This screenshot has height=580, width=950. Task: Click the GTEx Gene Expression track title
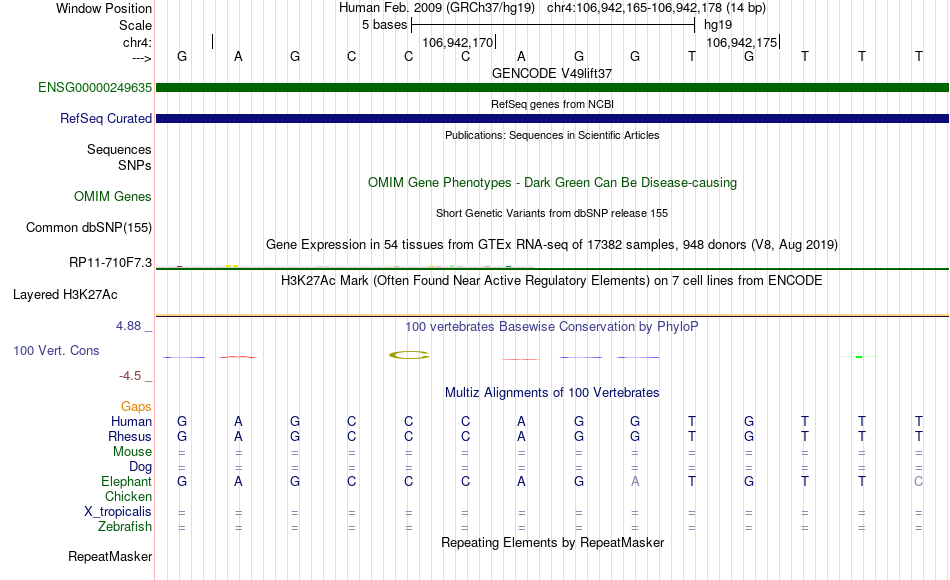pos(552,245)
